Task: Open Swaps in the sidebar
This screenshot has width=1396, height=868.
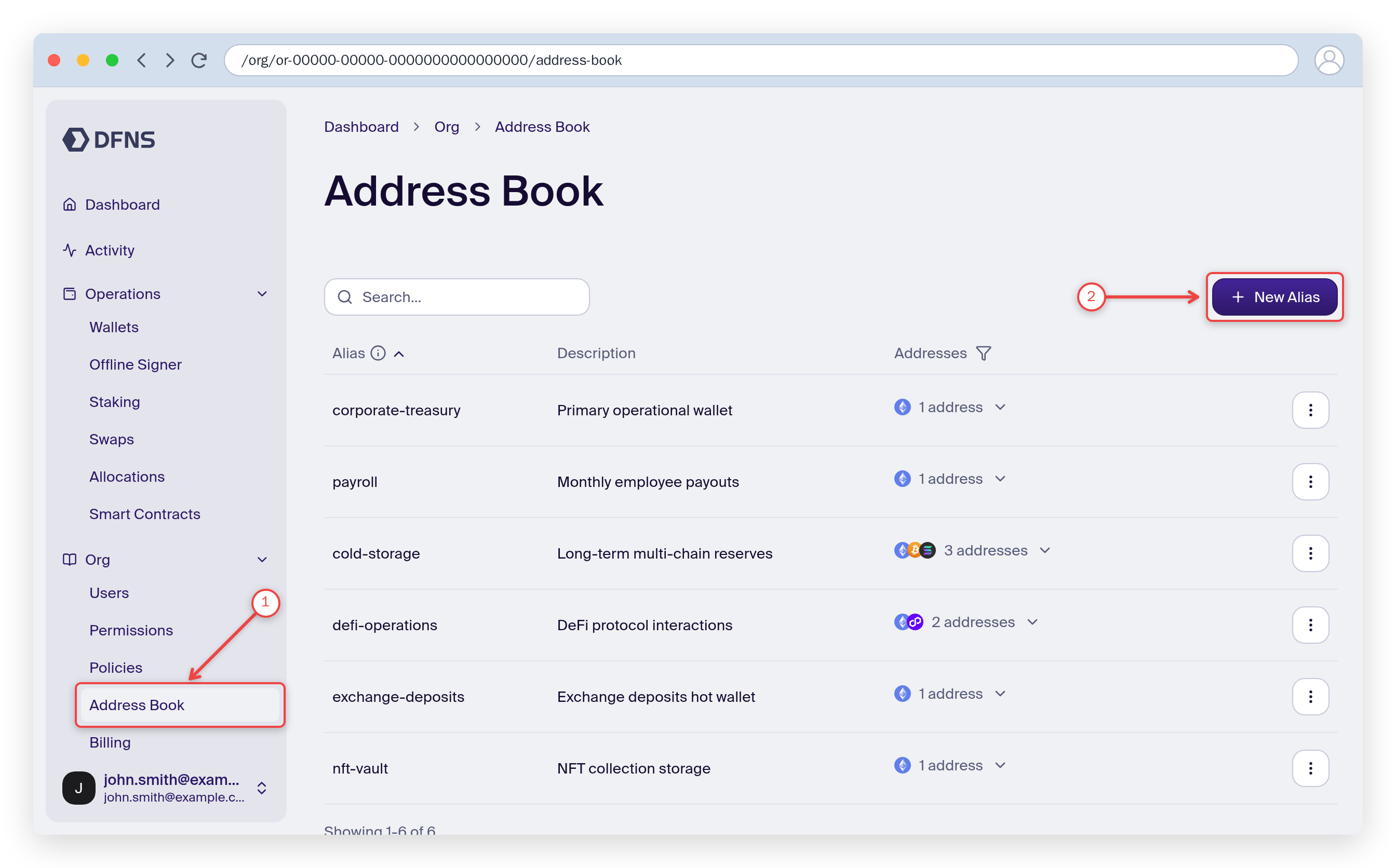Action: (112, 439)
